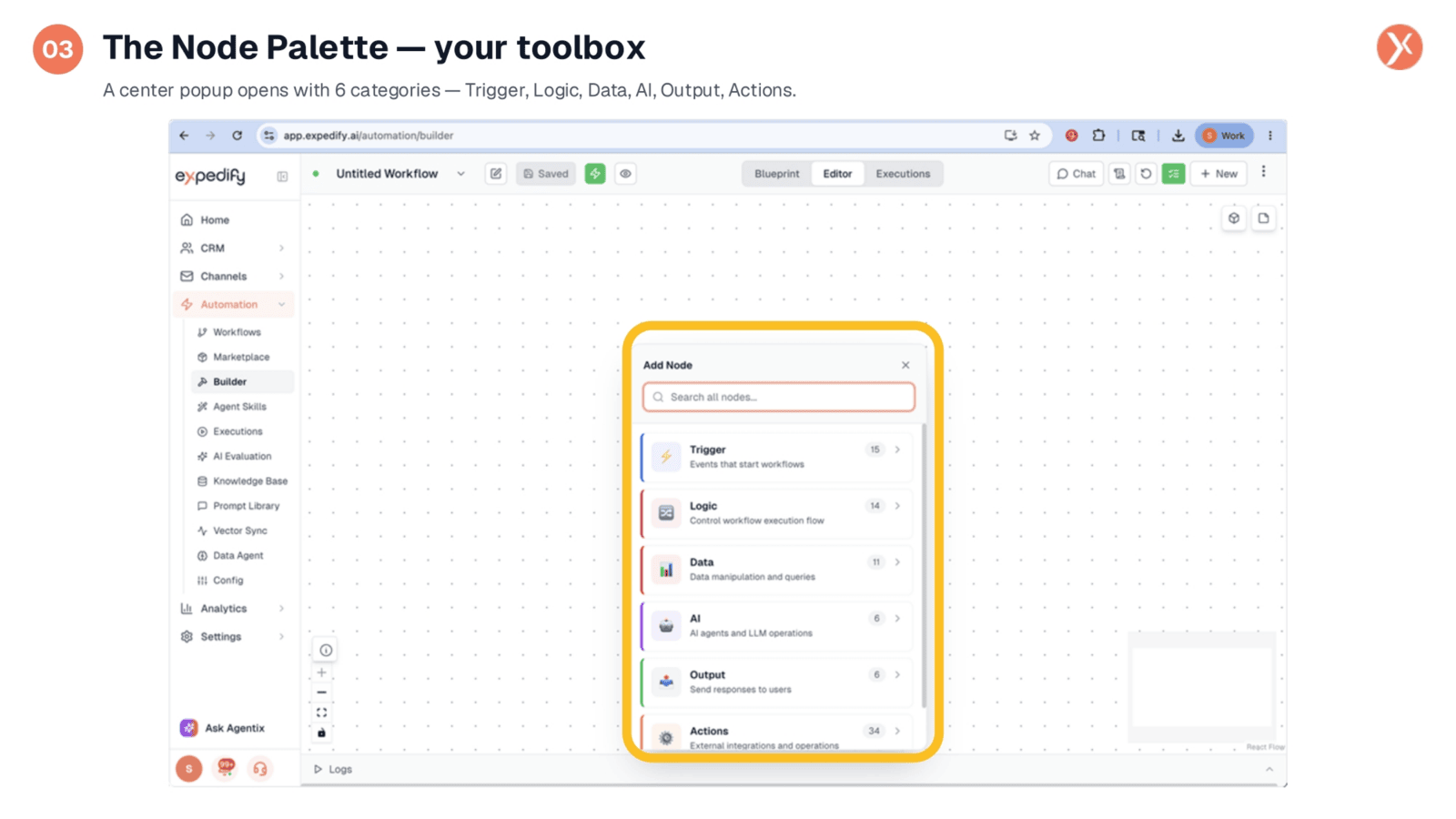Screen dimensions: 1456x819
Task: Bookmark this page with the star
Action: (x=1035, y=136)
